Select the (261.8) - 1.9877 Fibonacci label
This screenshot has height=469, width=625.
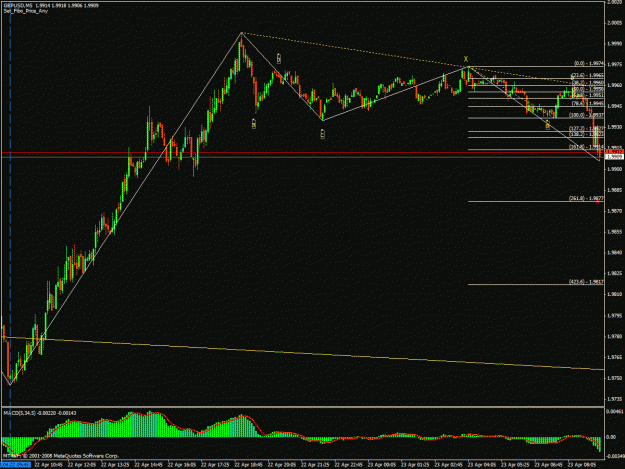[586, 198]
